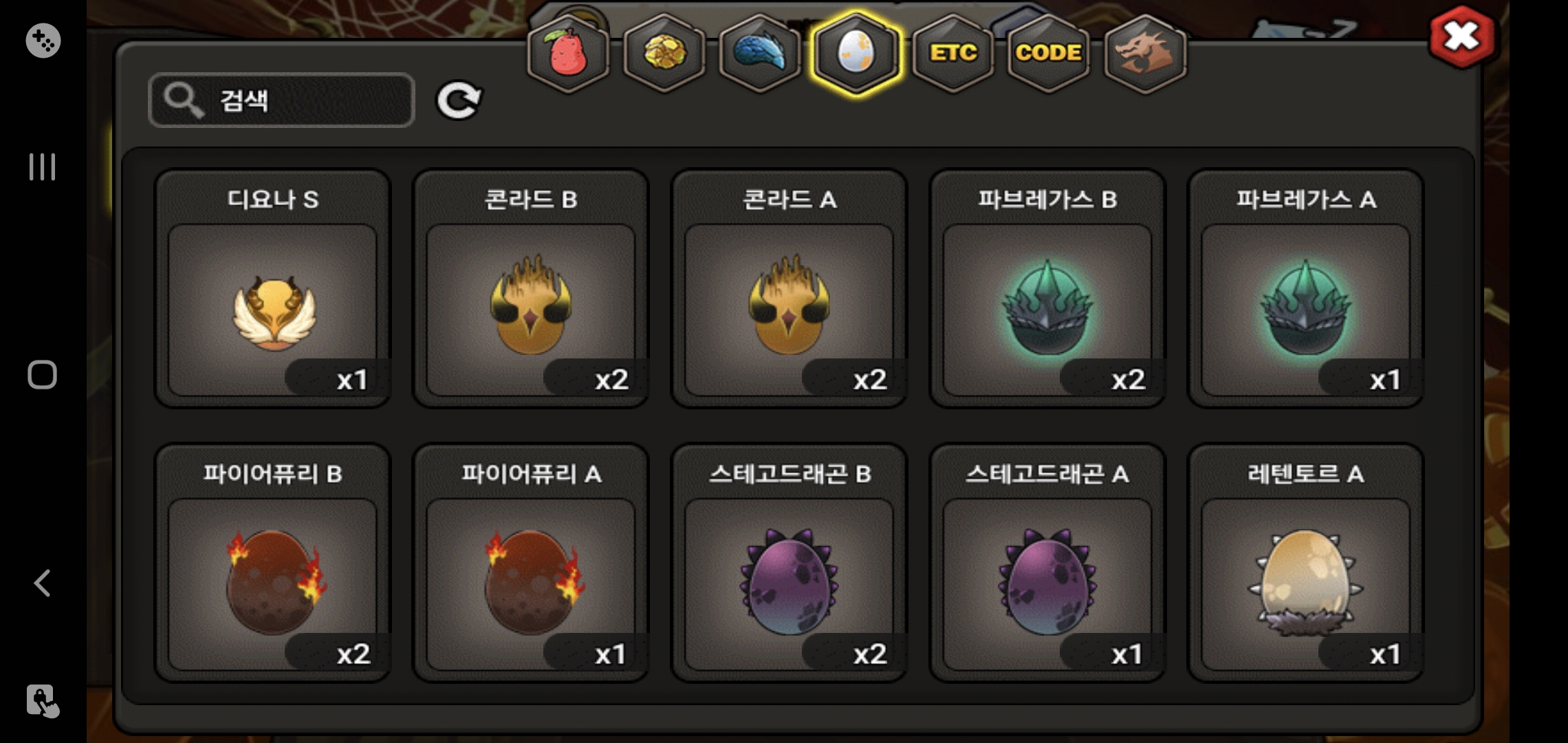Open the dragon head tab
This screenshot has width=1568, height=743.
(x=1145, y=53)
